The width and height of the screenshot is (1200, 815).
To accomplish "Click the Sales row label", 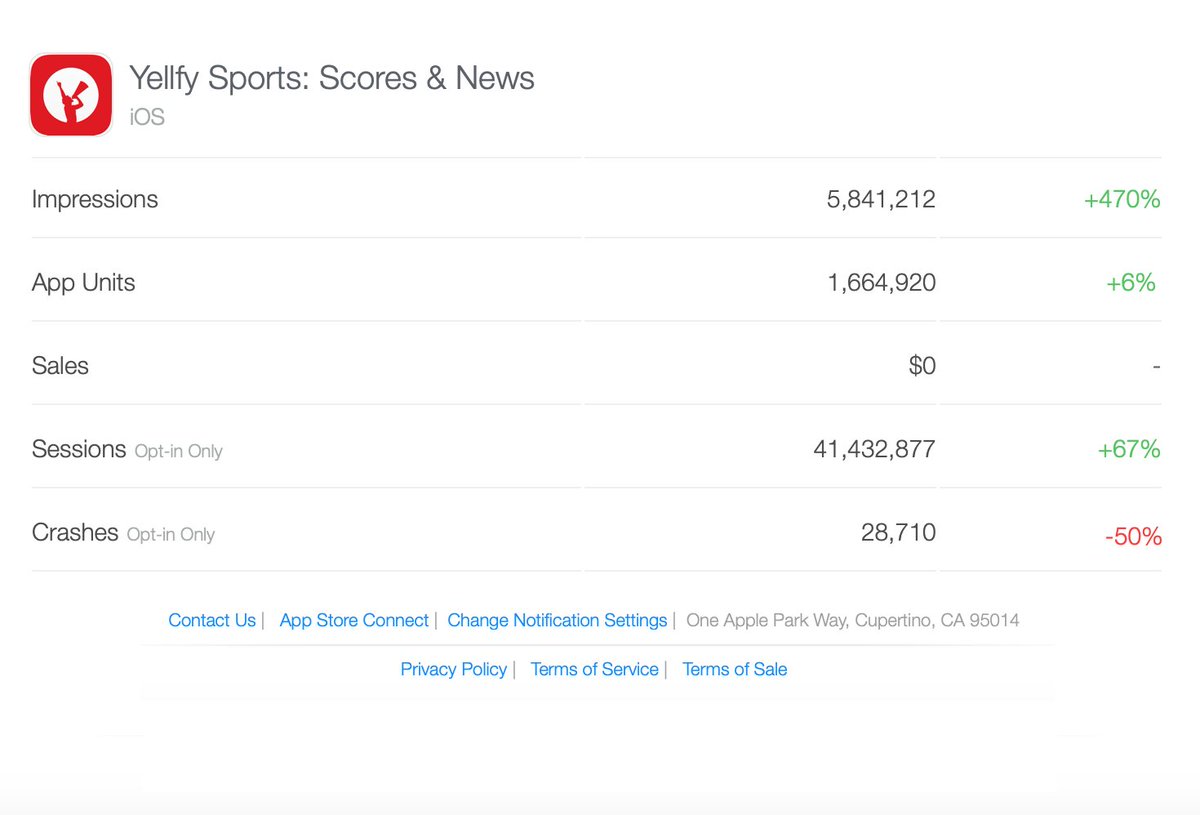I will 60,366.
